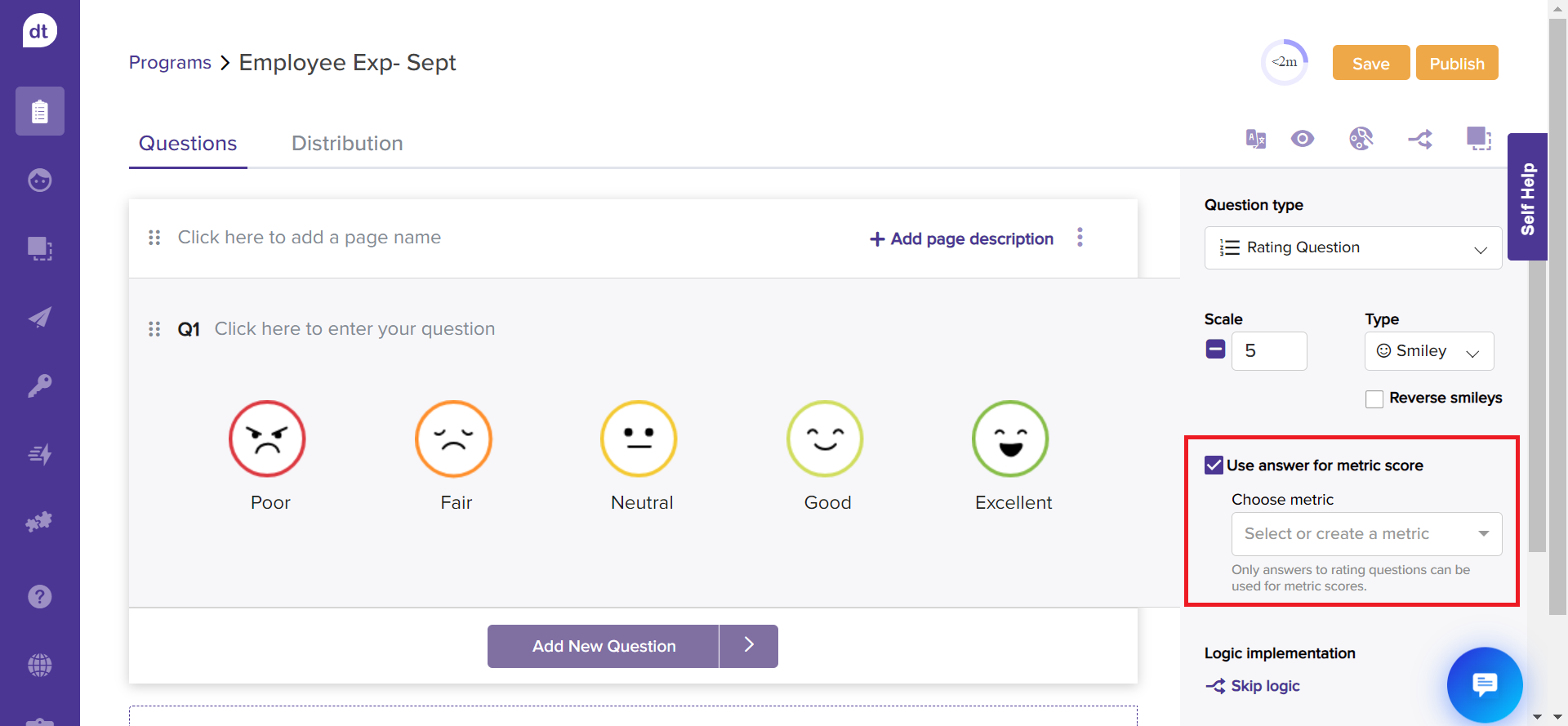Open the help question mark icon
Viewport: 1568px width, 726px height.
point(39,597)
